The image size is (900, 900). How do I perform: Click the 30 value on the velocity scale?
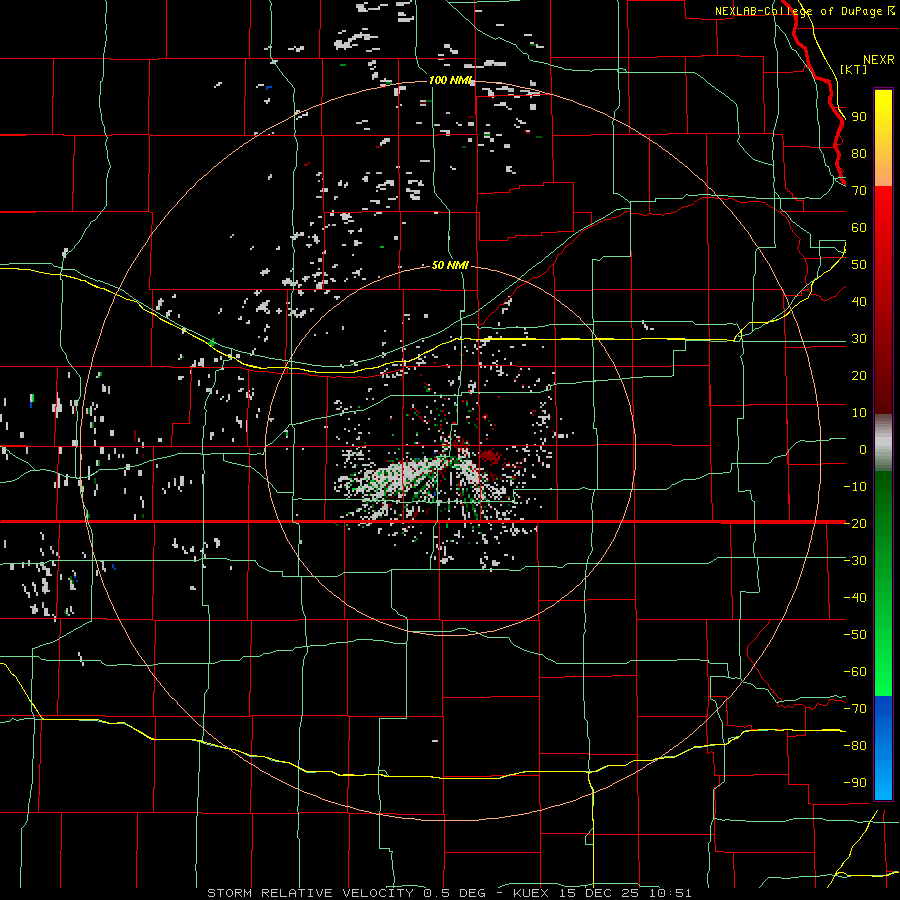859,339
